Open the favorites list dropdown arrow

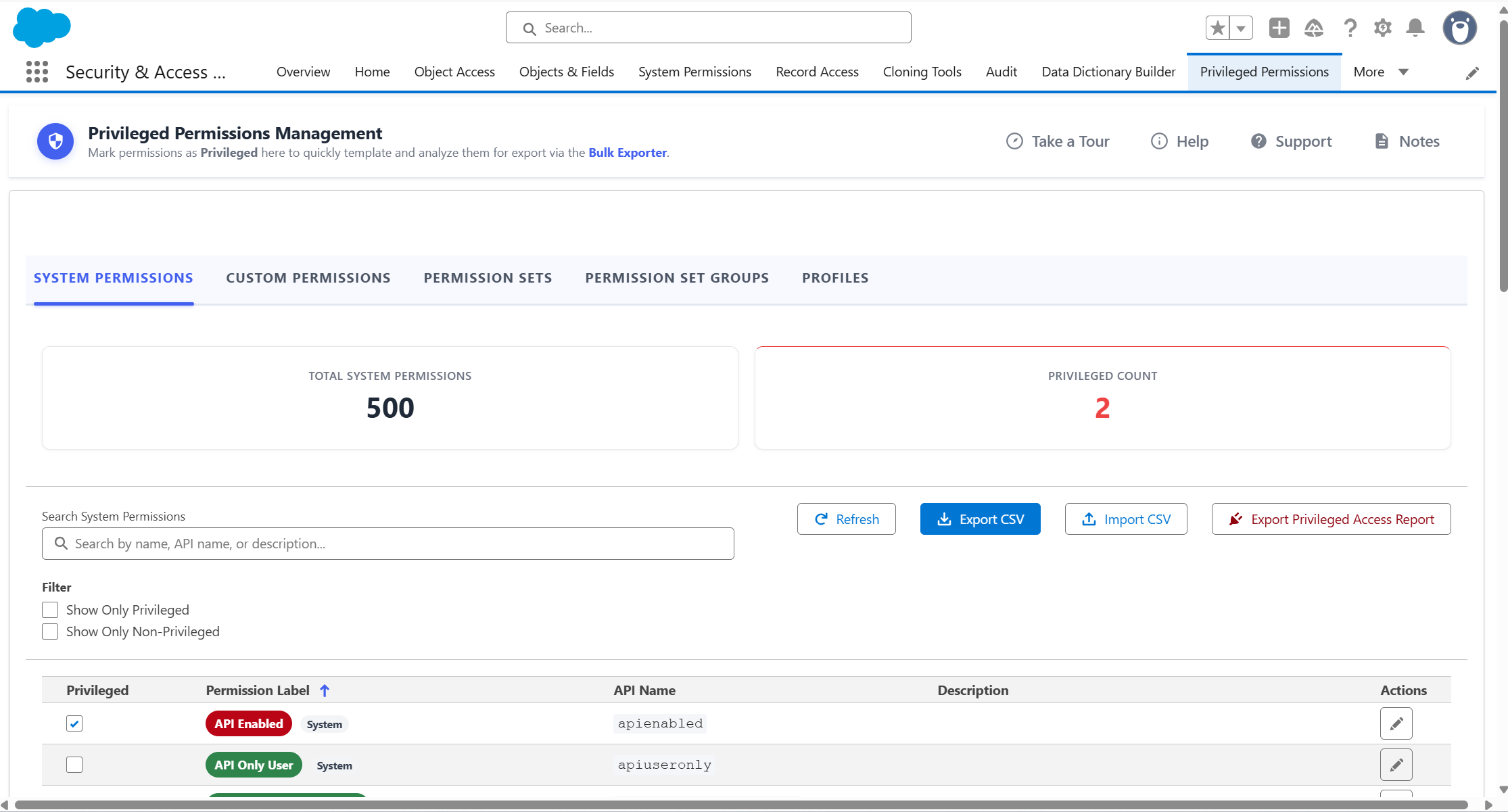coord(1241,28)
